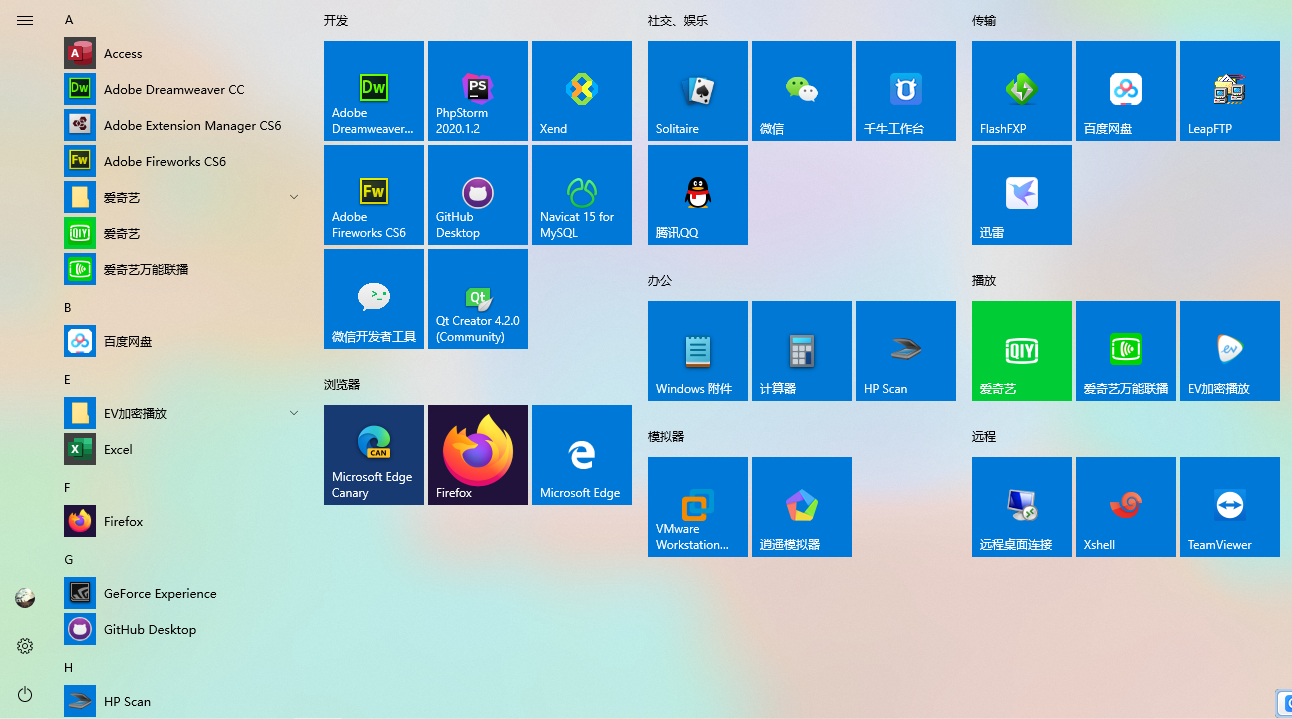
Task: Launch the HP Scan tile
Action: [x=906, y=351]
